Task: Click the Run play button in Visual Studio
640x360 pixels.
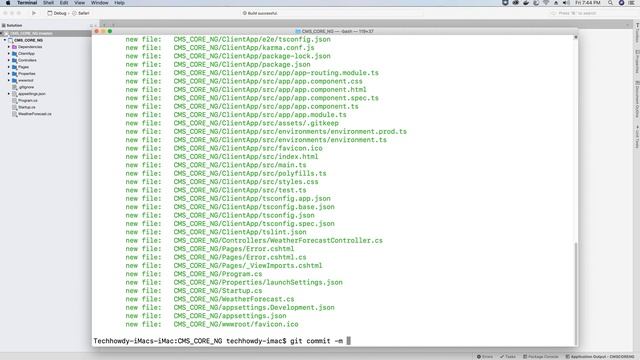Action: [x=34, y=13]
